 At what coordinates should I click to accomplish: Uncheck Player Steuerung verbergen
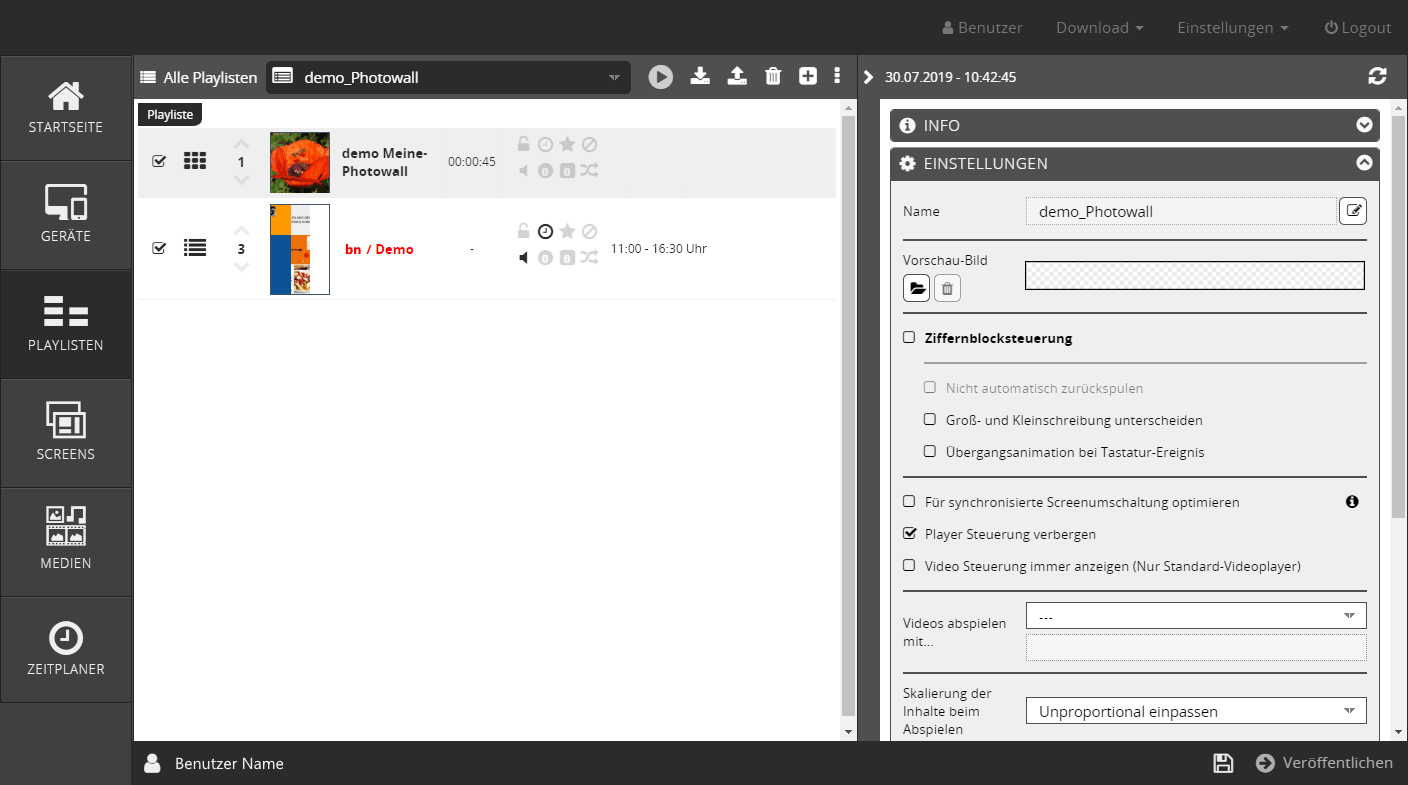909,533
